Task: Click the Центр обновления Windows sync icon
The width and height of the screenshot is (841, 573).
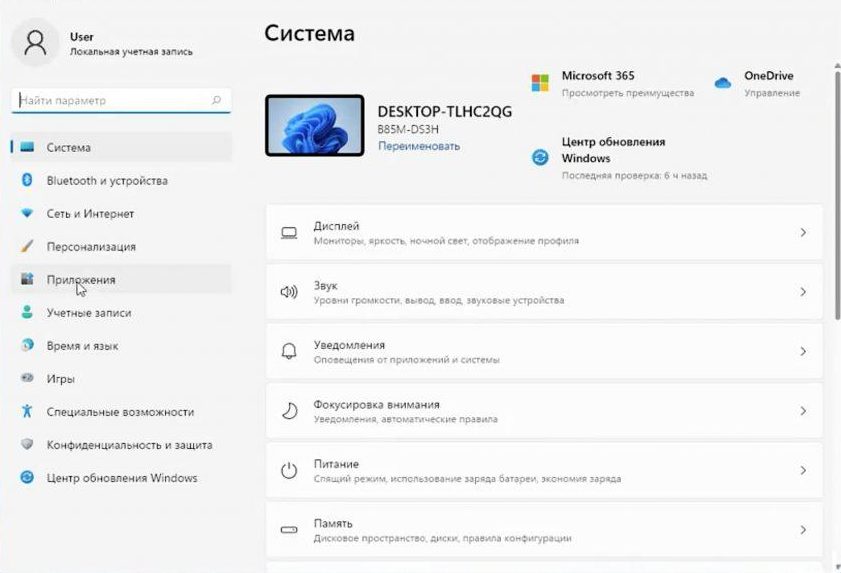Action: coord(540,157)
